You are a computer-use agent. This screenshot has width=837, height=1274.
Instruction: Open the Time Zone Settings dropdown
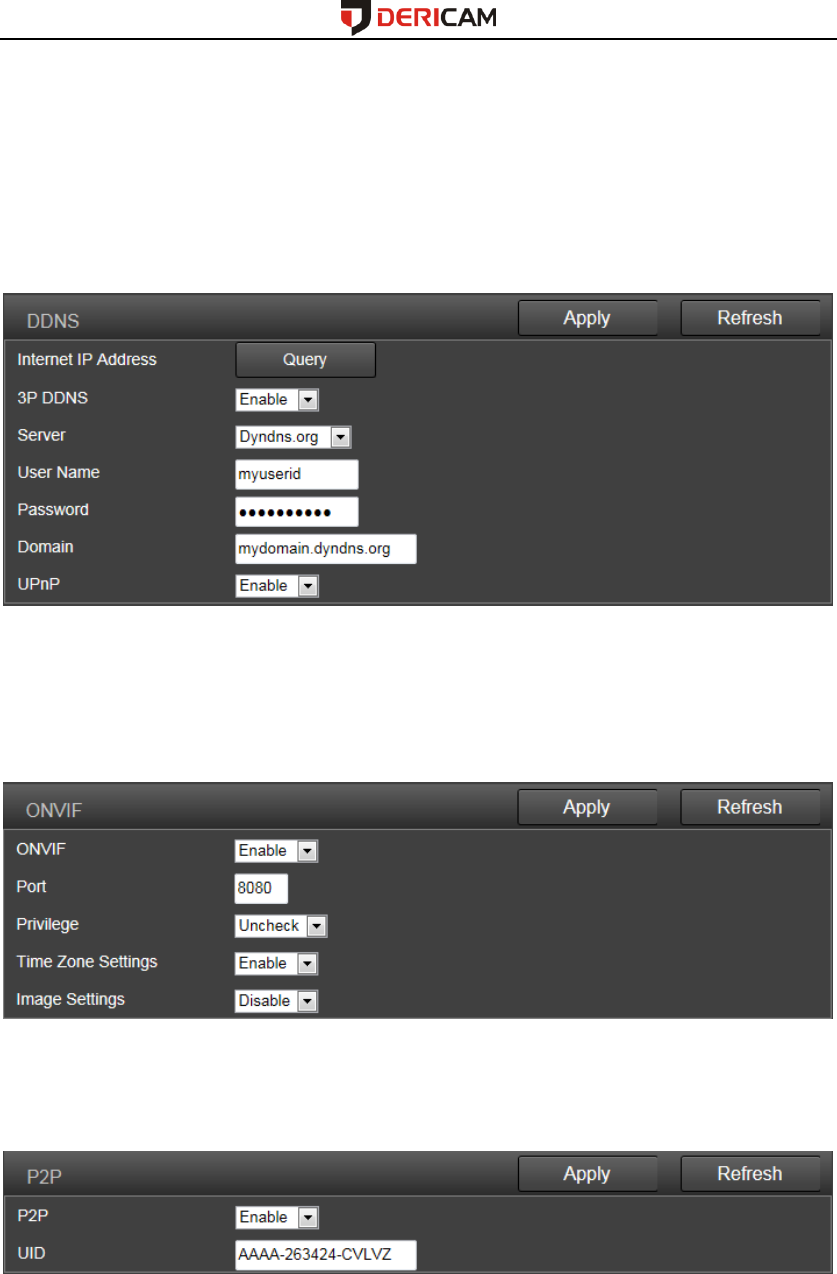coord(277,964)
